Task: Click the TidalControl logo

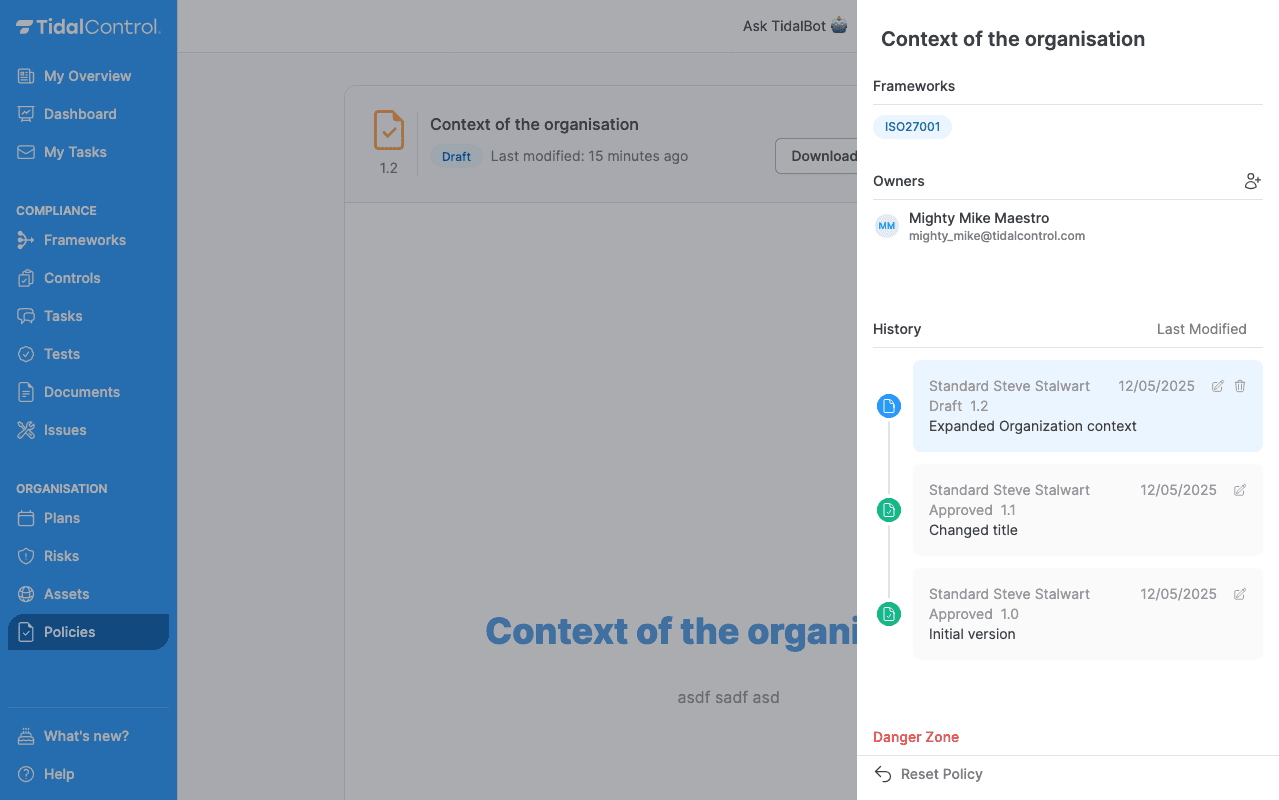Action: click(88, 27)
